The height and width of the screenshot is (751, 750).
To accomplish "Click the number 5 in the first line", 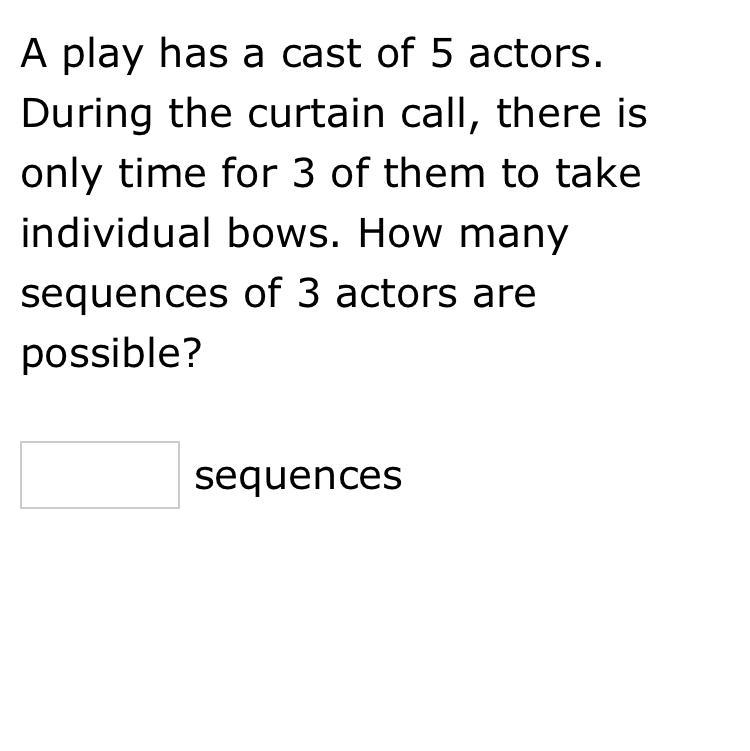I will tap(441, 54).
